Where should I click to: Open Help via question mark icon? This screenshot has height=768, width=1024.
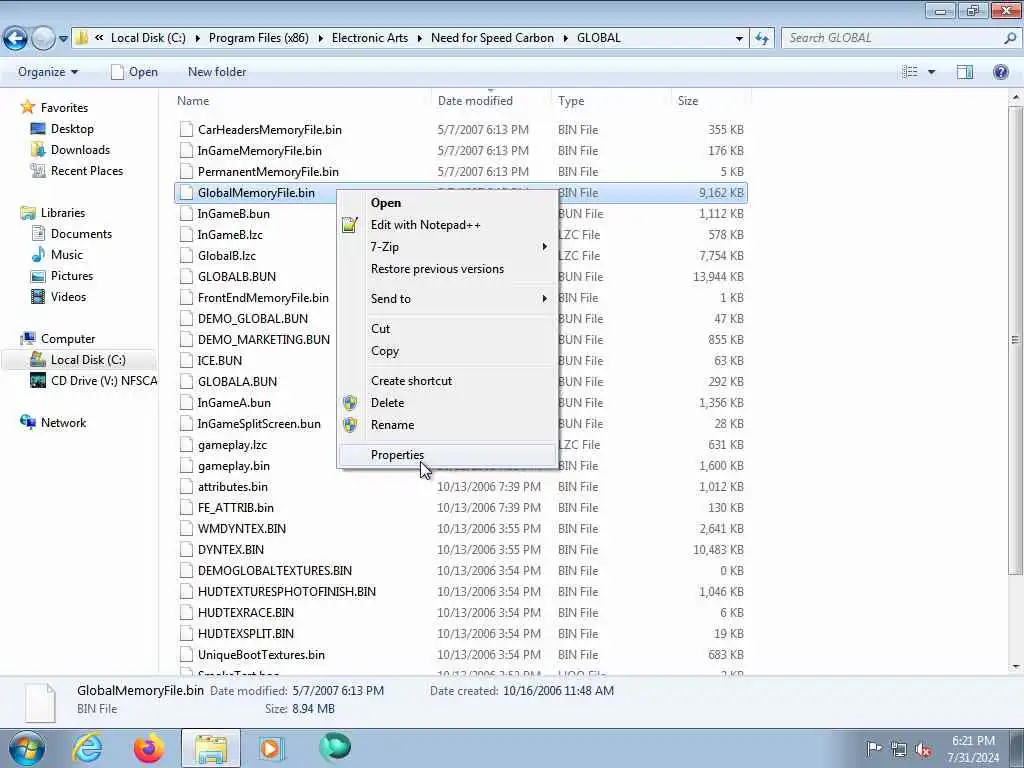pyautogui.click(x=1000, y=72)
